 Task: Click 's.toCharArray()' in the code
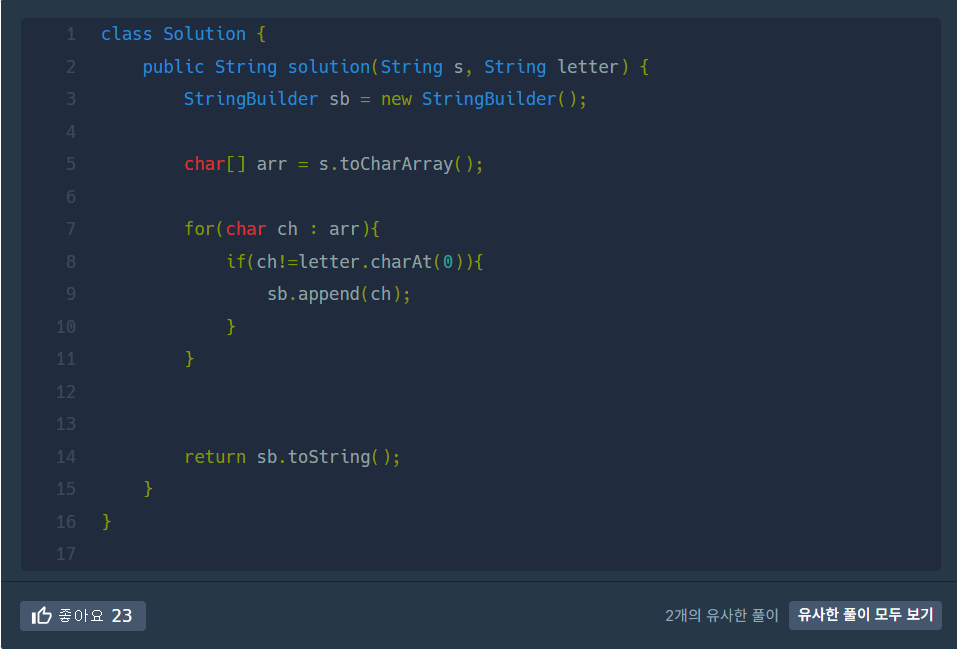(395, 164)
